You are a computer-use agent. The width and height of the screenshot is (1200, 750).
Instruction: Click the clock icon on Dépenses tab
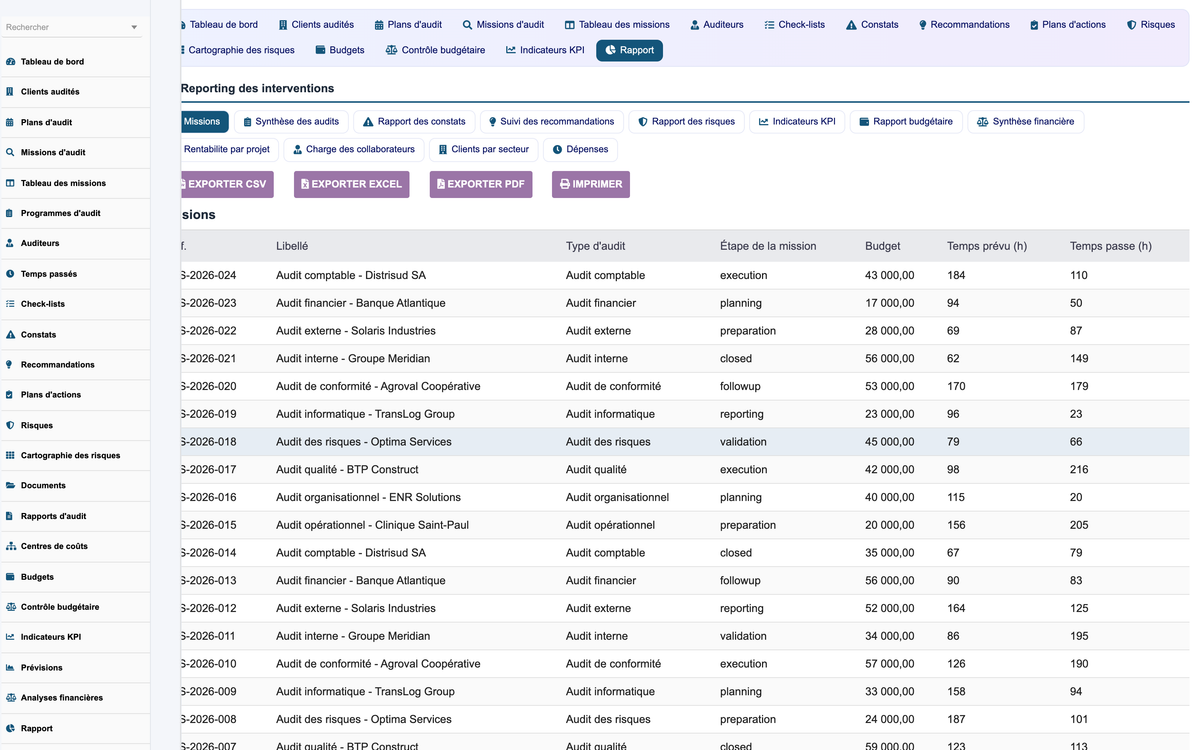tap(557, 150)
